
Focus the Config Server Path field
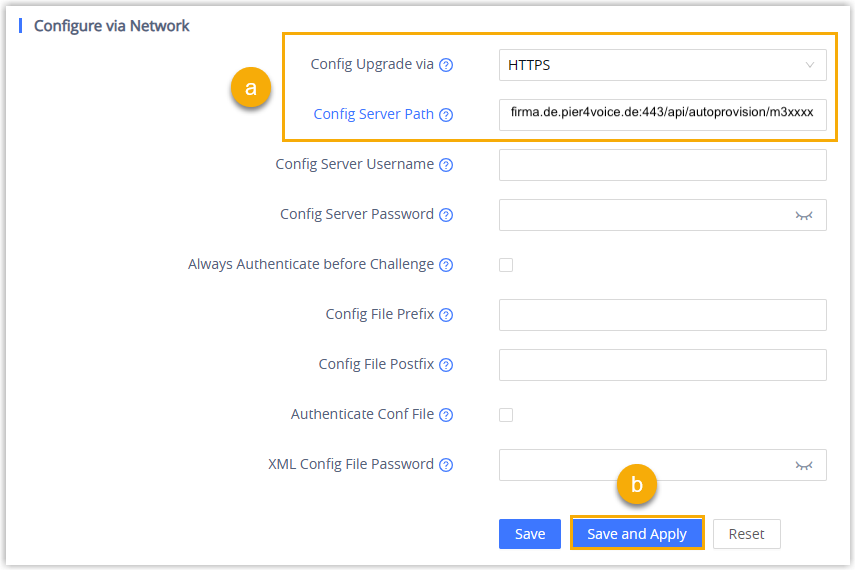point(662,114)
